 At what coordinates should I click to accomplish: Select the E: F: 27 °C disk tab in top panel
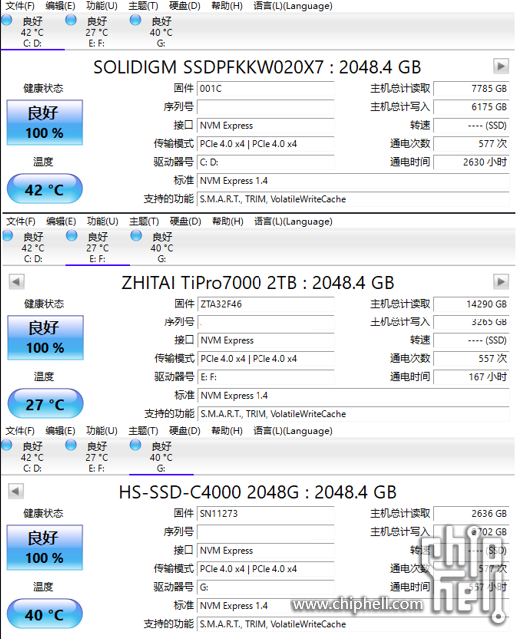click(x=97, y=31)
